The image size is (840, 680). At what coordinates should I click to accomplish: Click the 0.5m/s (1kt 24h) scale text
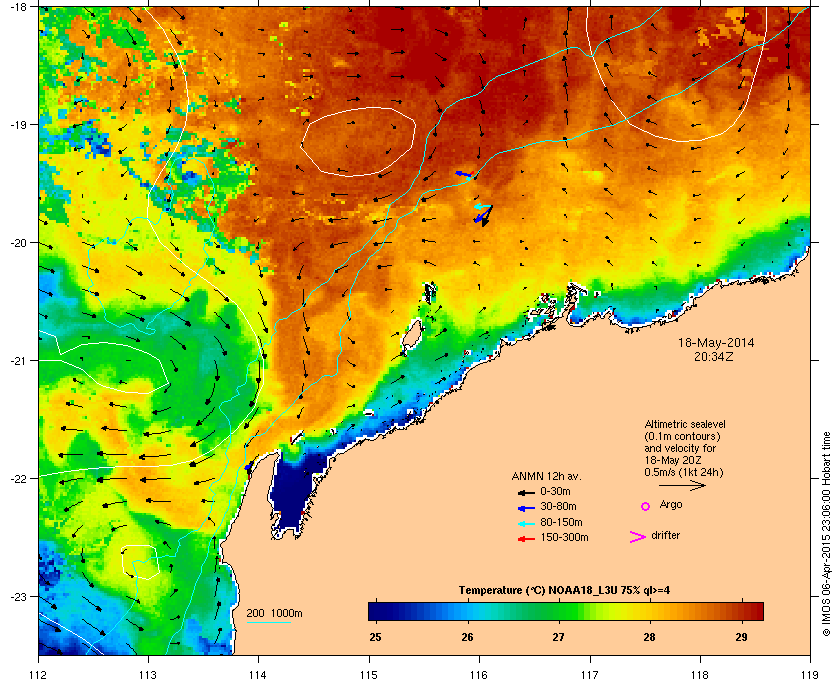tap(684, 472)
